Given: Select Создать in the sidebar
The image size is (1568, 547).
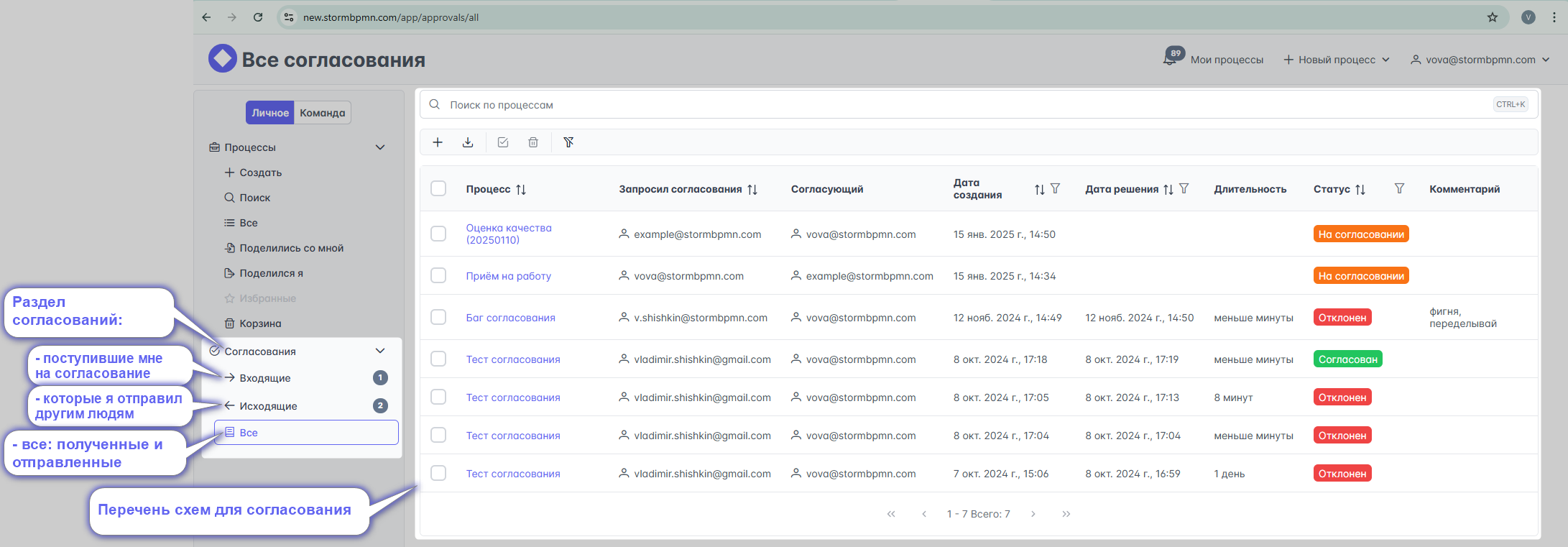Looking at the screenshot, I should pyautogui.click(x=253, y=173).
